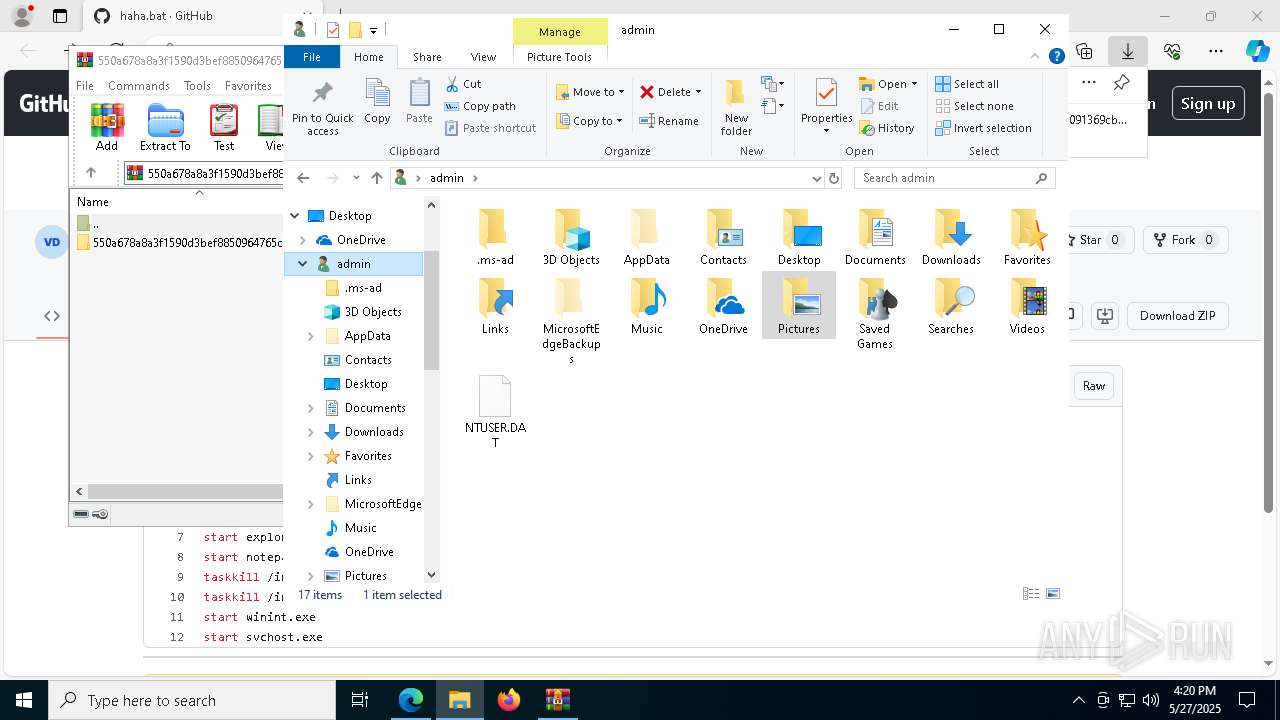1280x720 pixels.
Task: Click Copy path in ribbon
Action: tap(480, 106)
